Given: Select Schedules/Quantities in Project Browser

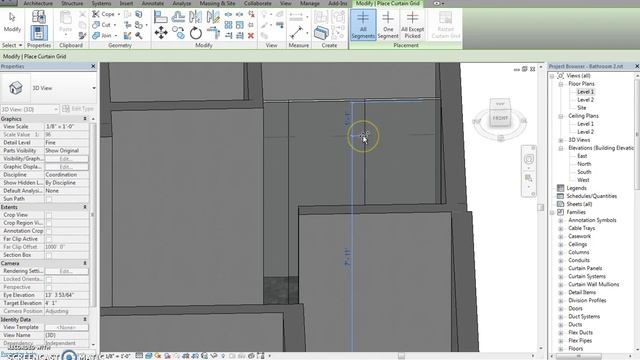Looking at the screenshot, I should (x=591, y=196).
